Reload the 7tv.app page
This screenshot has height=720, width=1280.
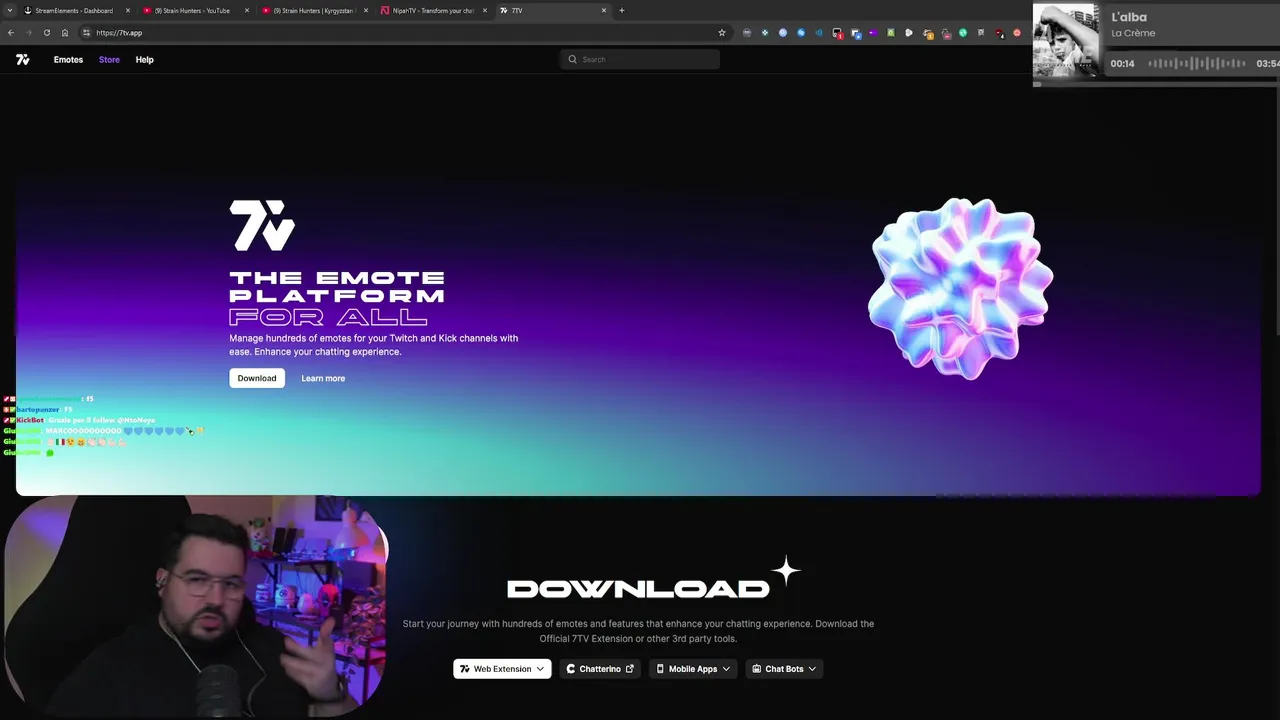pyautogui.click(x=47, y=33)
